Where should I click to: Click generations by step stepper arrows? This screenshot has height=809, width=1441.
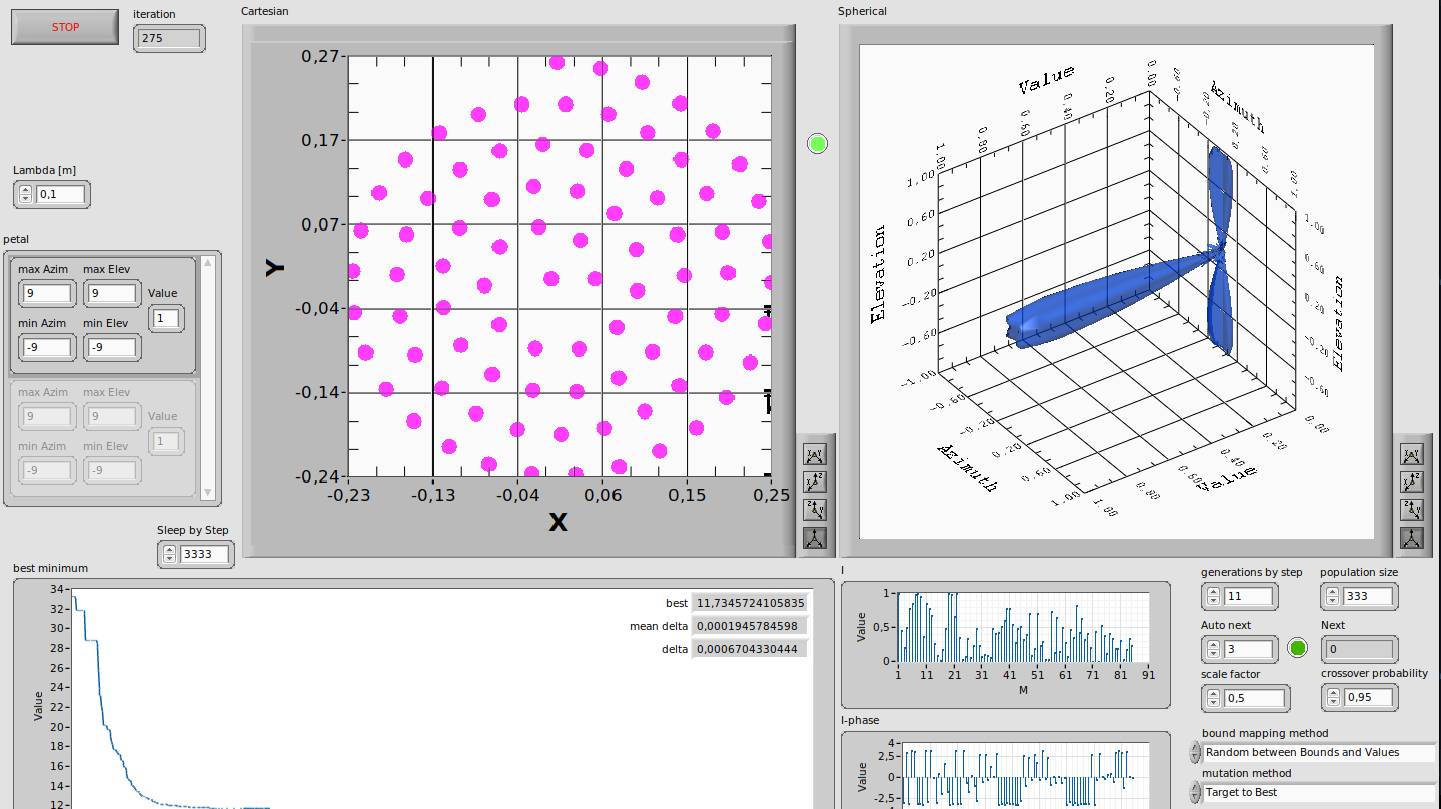tap(1213, 596)
